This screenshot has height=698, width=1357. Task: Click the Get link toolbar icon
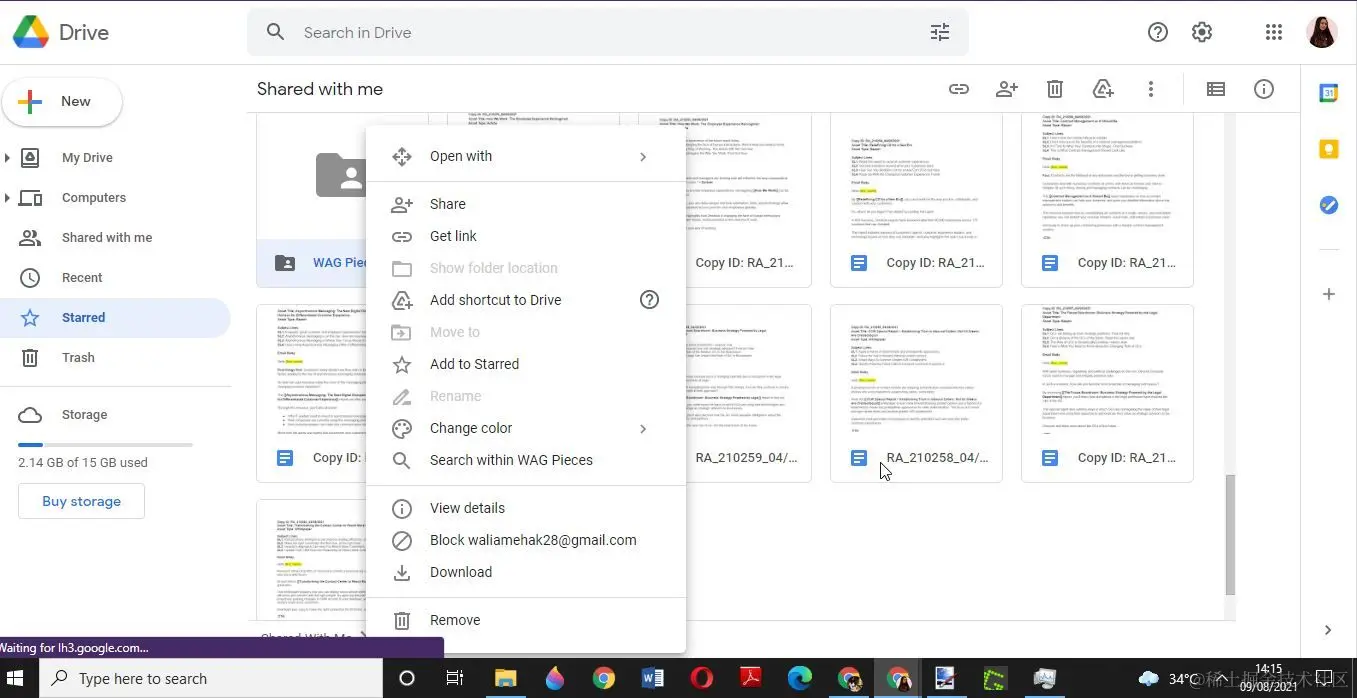pyautogui.click(x=959, y=89)
